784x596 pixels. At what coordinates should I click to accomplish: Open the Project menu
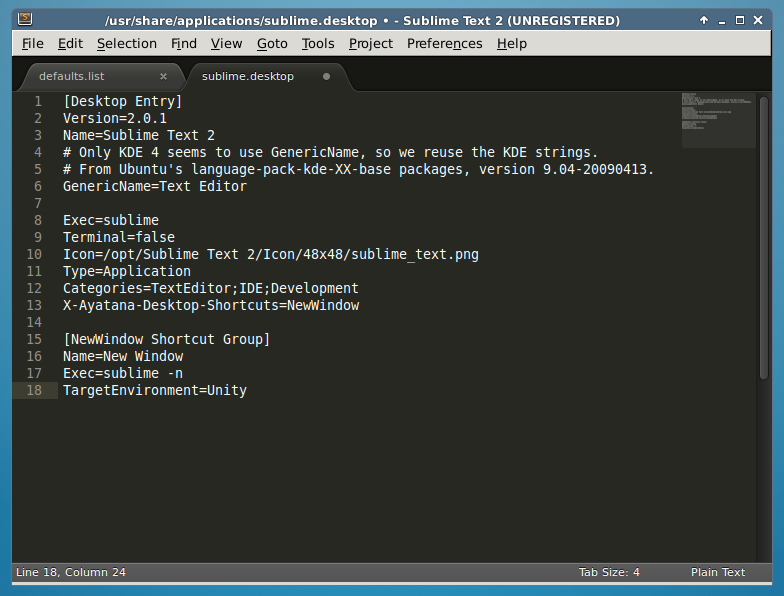click(370, 43)
